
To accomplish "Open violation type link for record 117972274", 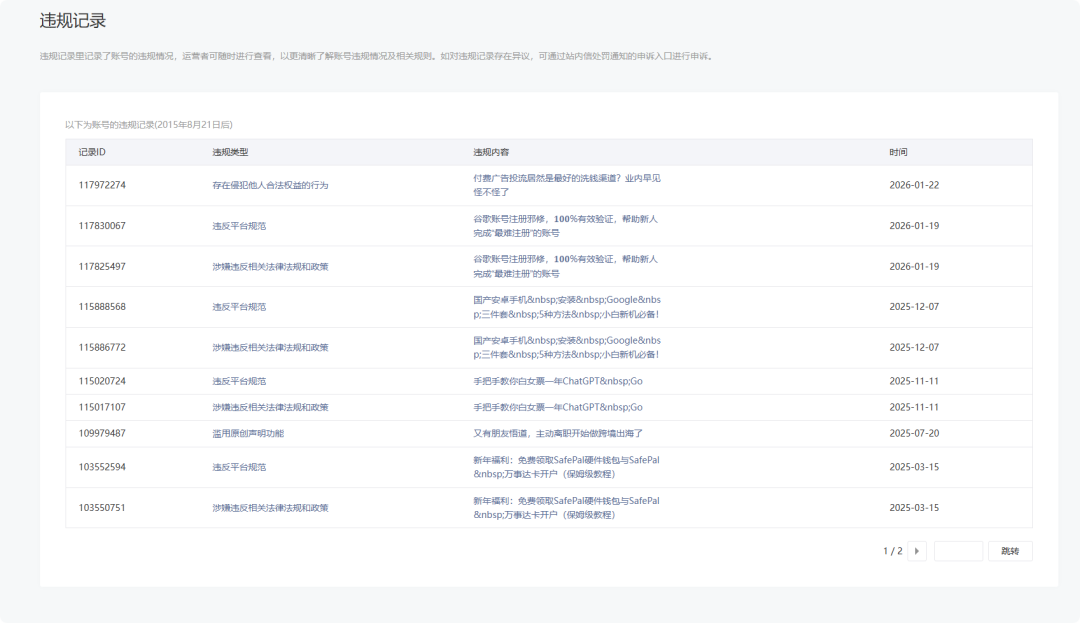I will (270, 185).
